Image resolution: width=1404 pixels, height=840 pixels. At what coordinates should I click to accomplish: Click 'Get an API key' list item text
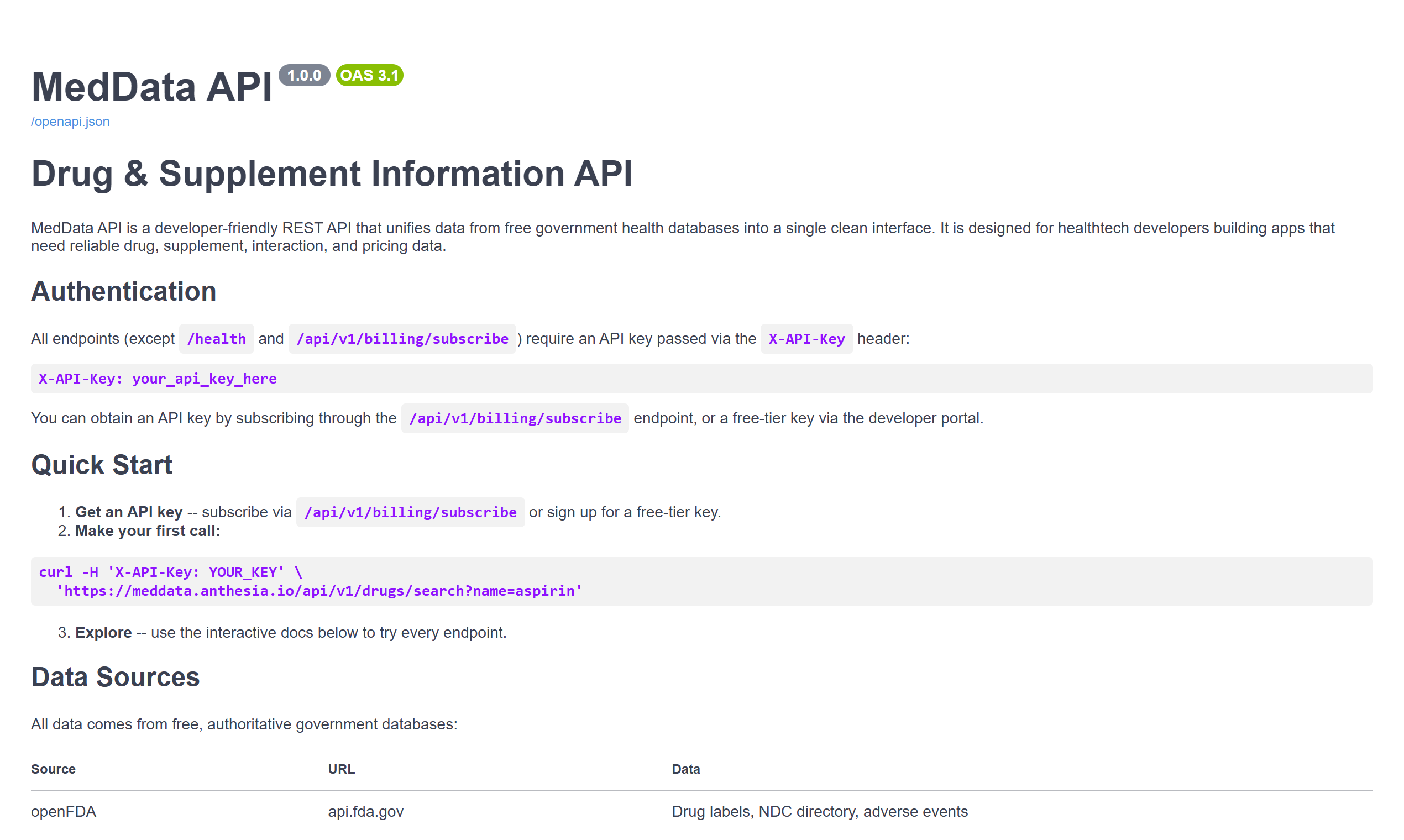point(128,512)
